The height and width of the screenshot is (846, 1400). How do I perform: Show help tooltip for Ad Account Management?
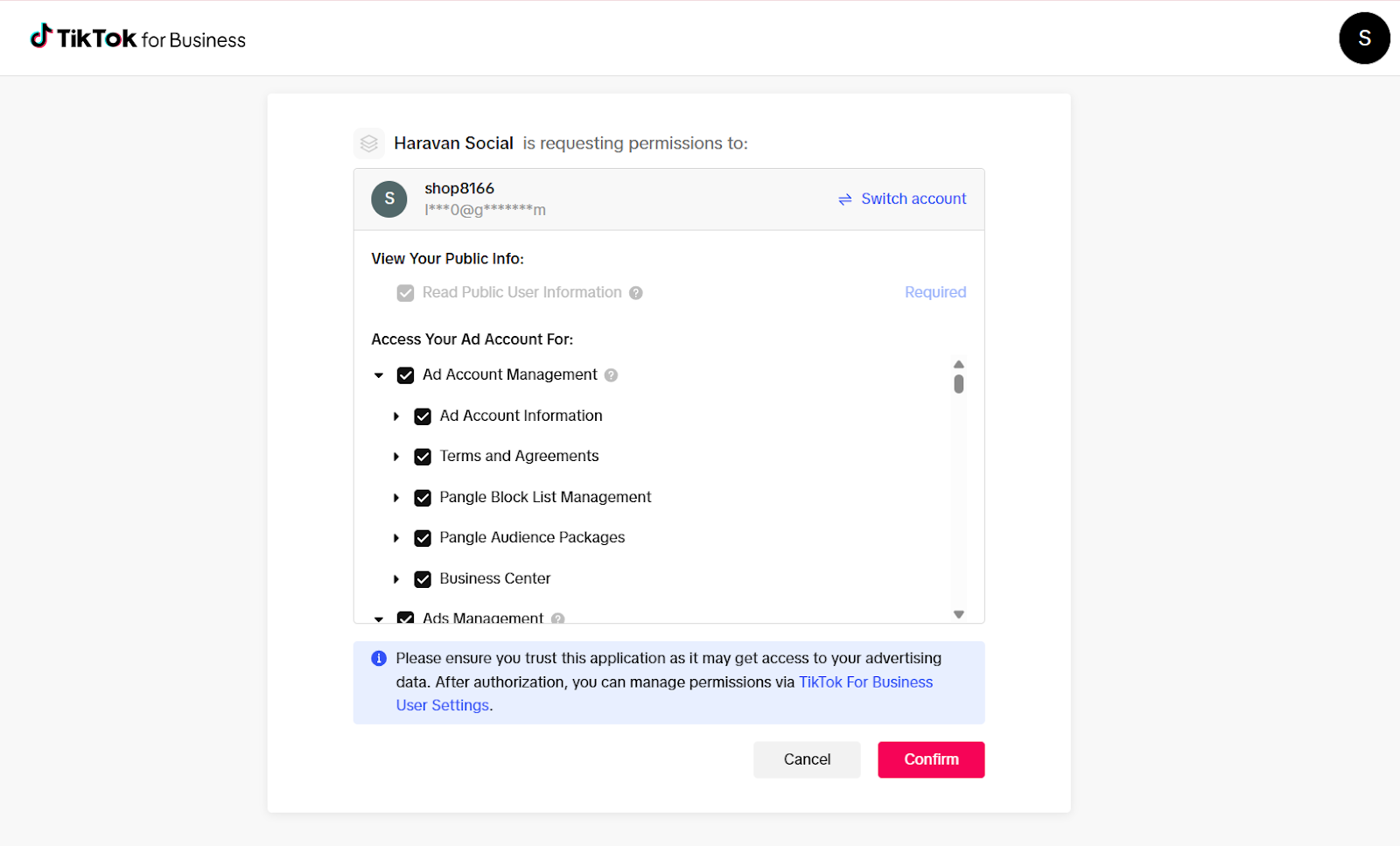612,375
